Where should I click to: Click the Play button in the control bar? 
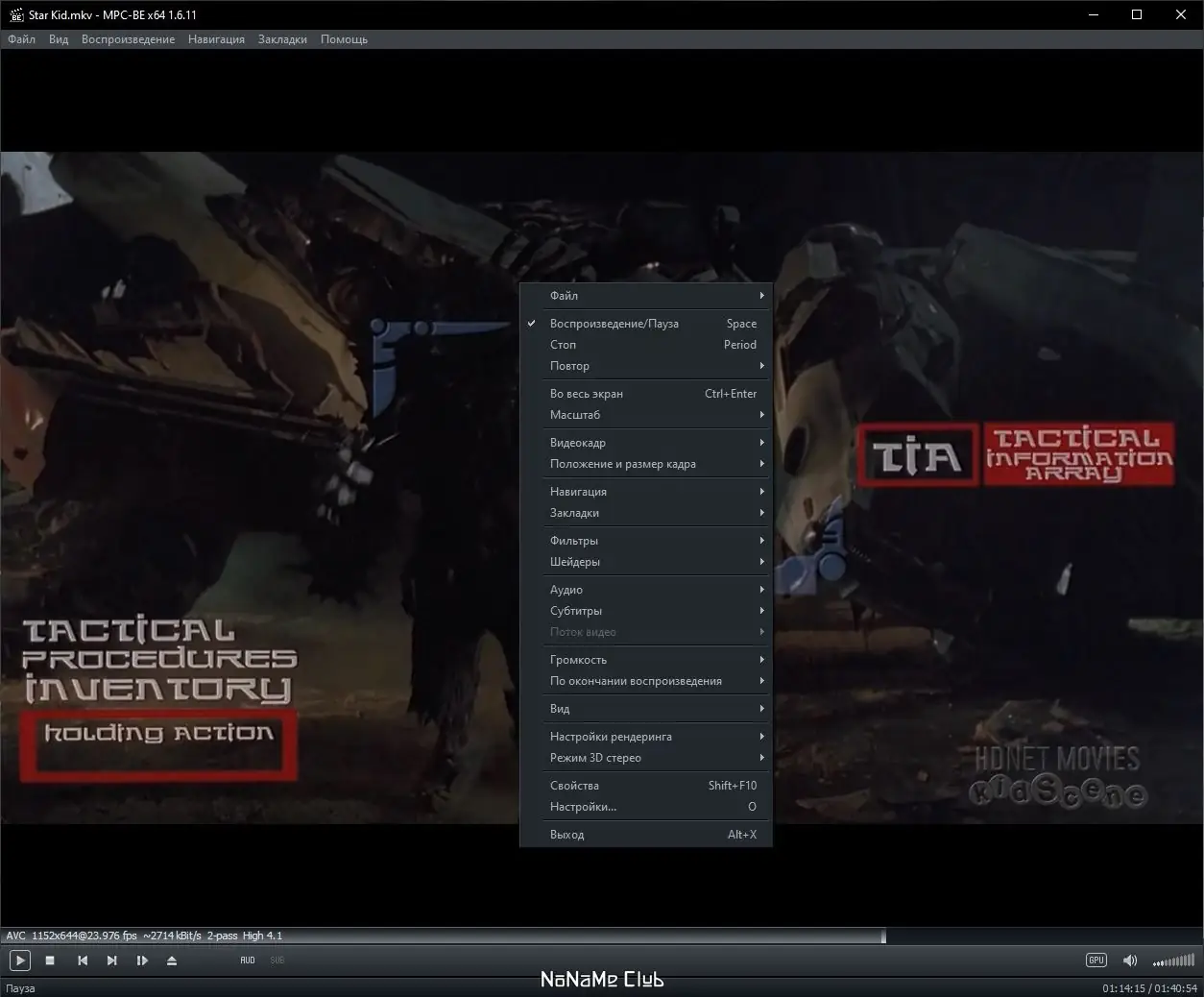tap(19, 960)
